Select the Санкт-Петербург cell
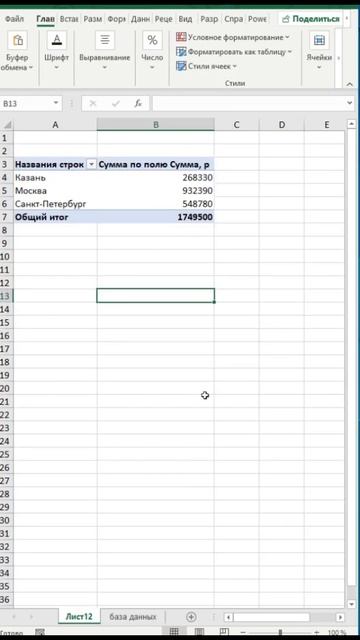360x640 pixels. point(56,204)
